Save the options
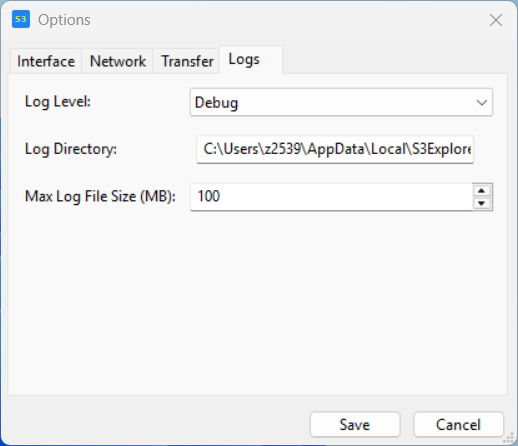 (355, 425)
